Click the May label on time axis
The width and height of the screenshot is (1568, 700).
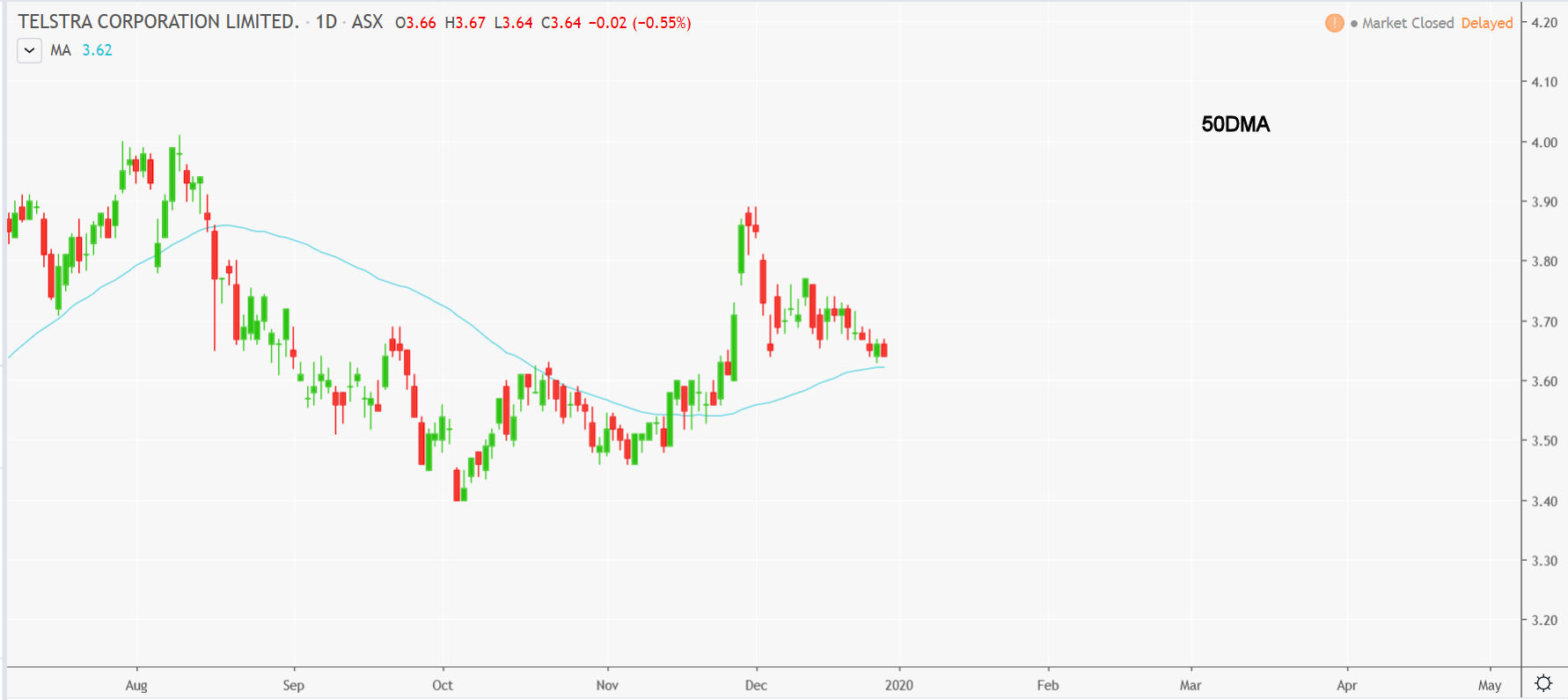coord(1490,685)
